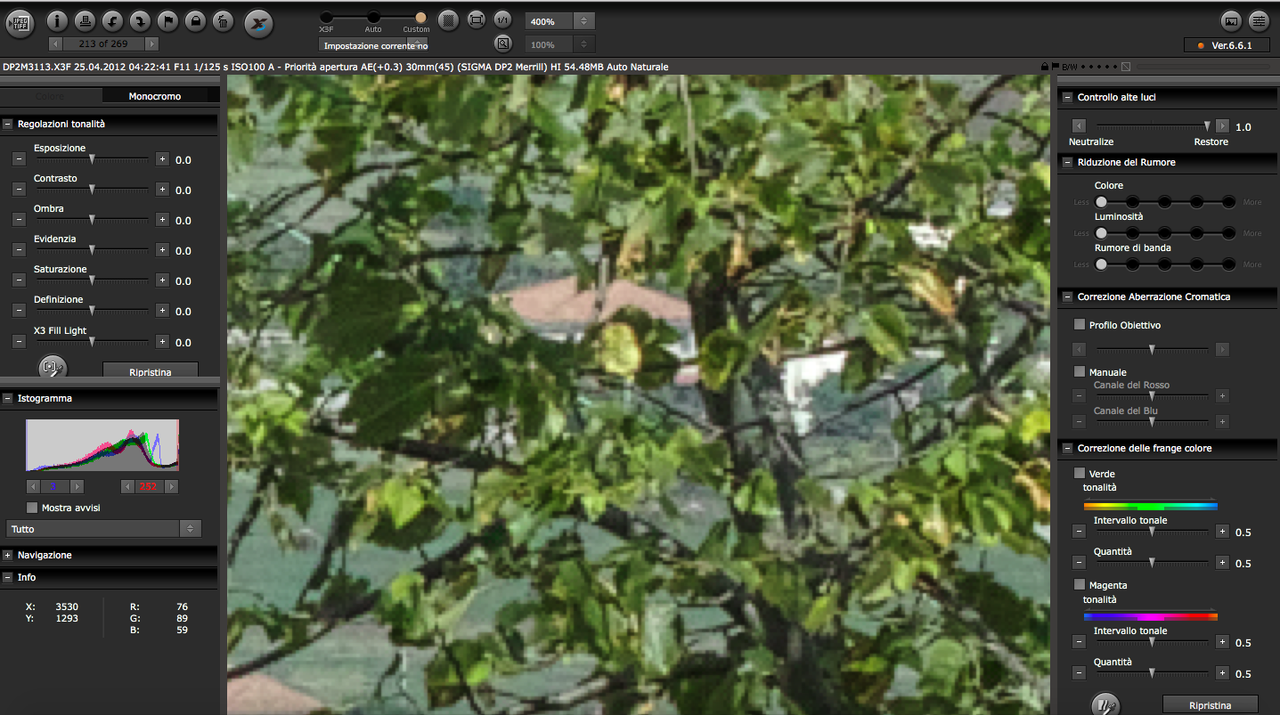1280x715 pixels.
Task: Click the B/W indicator in status strip
Action: click(x=1070, y=67)
